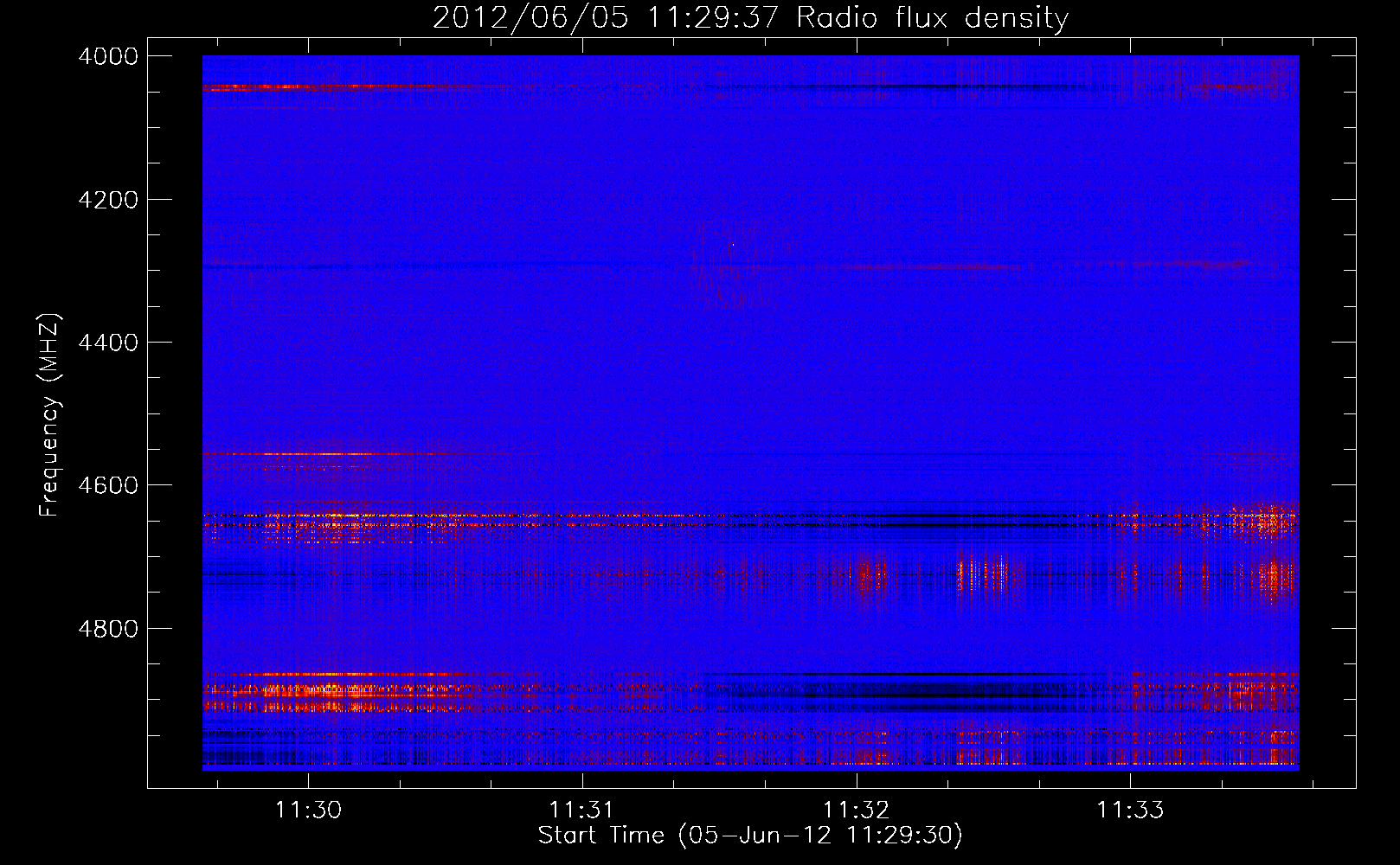Select the 4600 frequency axis label

[x=108, y=485]
